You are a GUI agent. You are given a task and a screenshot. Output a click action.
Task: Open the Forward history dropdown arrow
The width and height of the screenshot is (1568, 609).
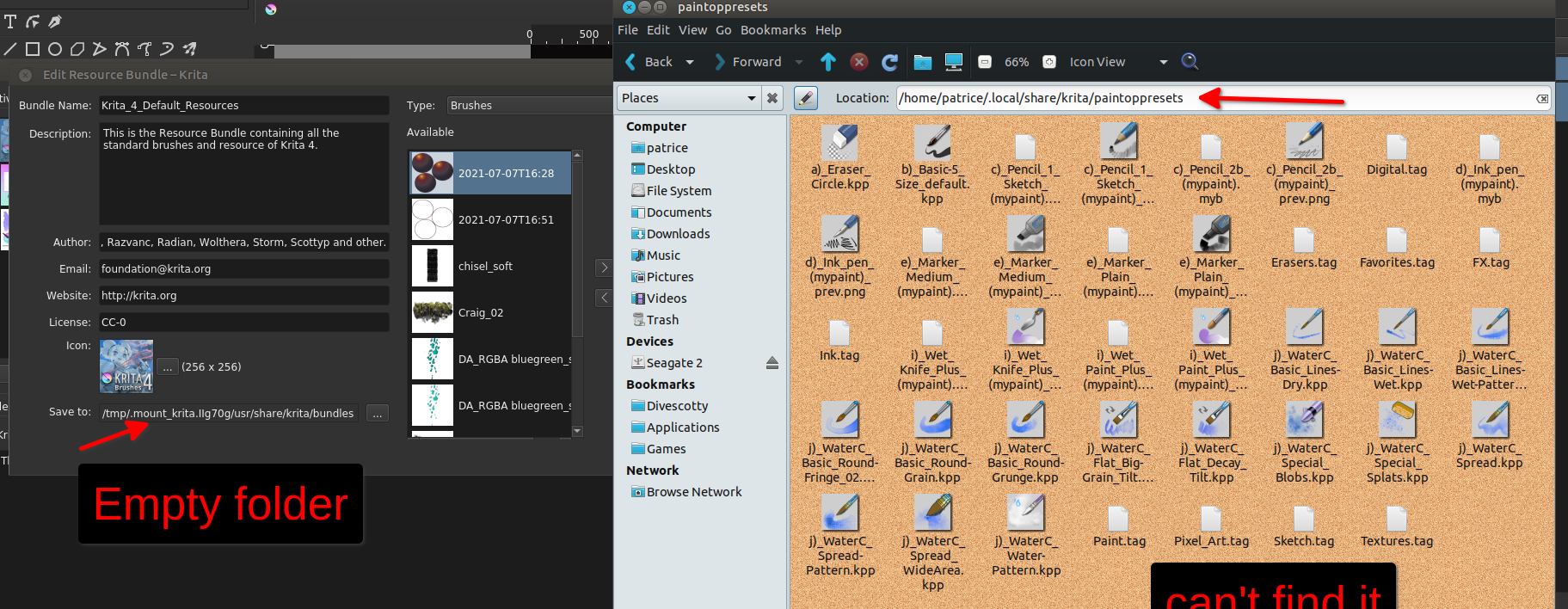[x=799, y=62]
